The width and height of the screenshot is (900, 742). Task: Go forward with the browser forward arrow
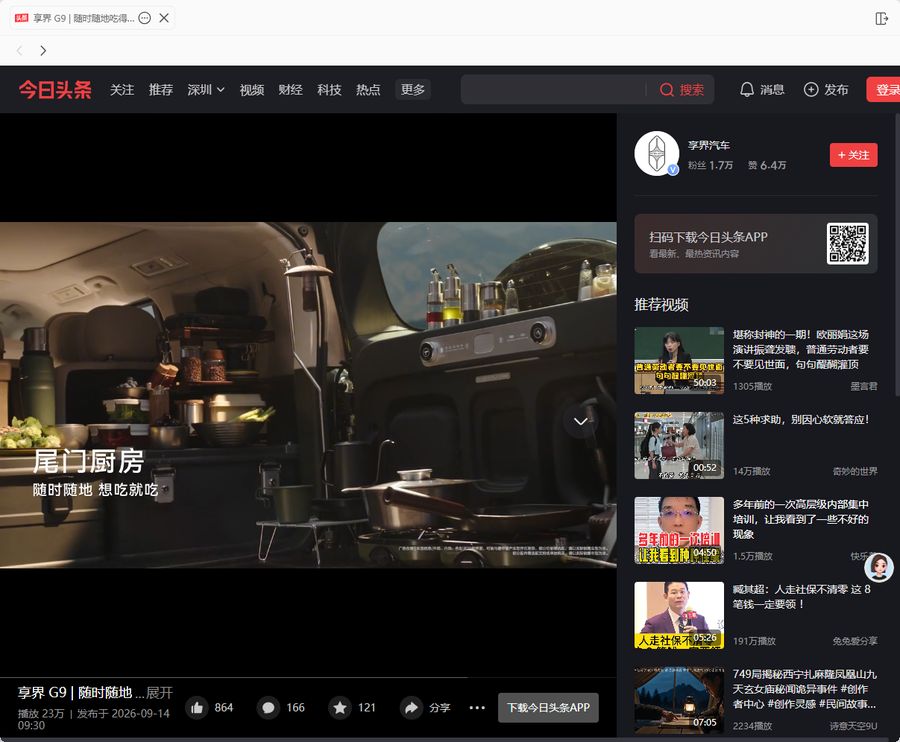click(x=43, y=50)
